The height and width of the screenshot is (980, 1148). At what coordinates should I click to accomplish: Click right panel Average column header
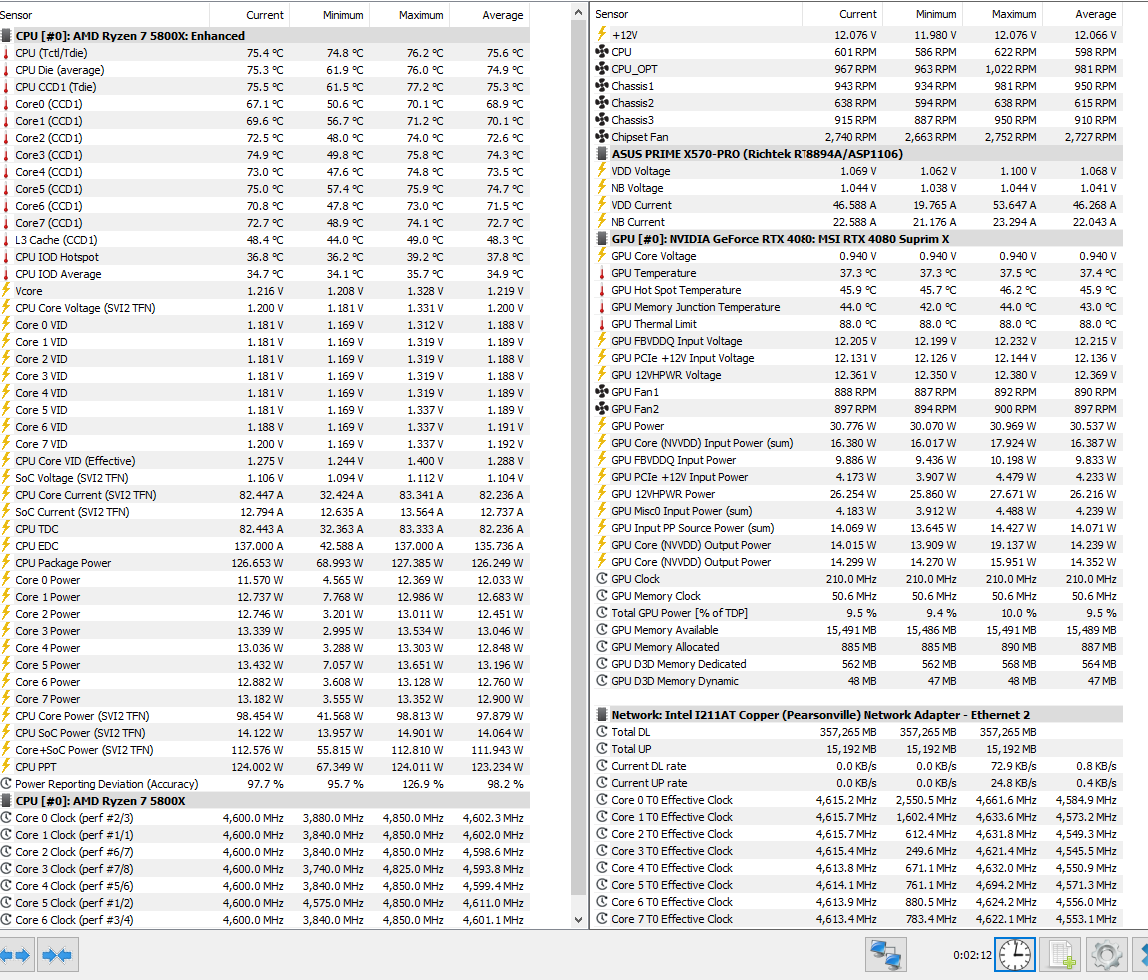point(1083,14)
